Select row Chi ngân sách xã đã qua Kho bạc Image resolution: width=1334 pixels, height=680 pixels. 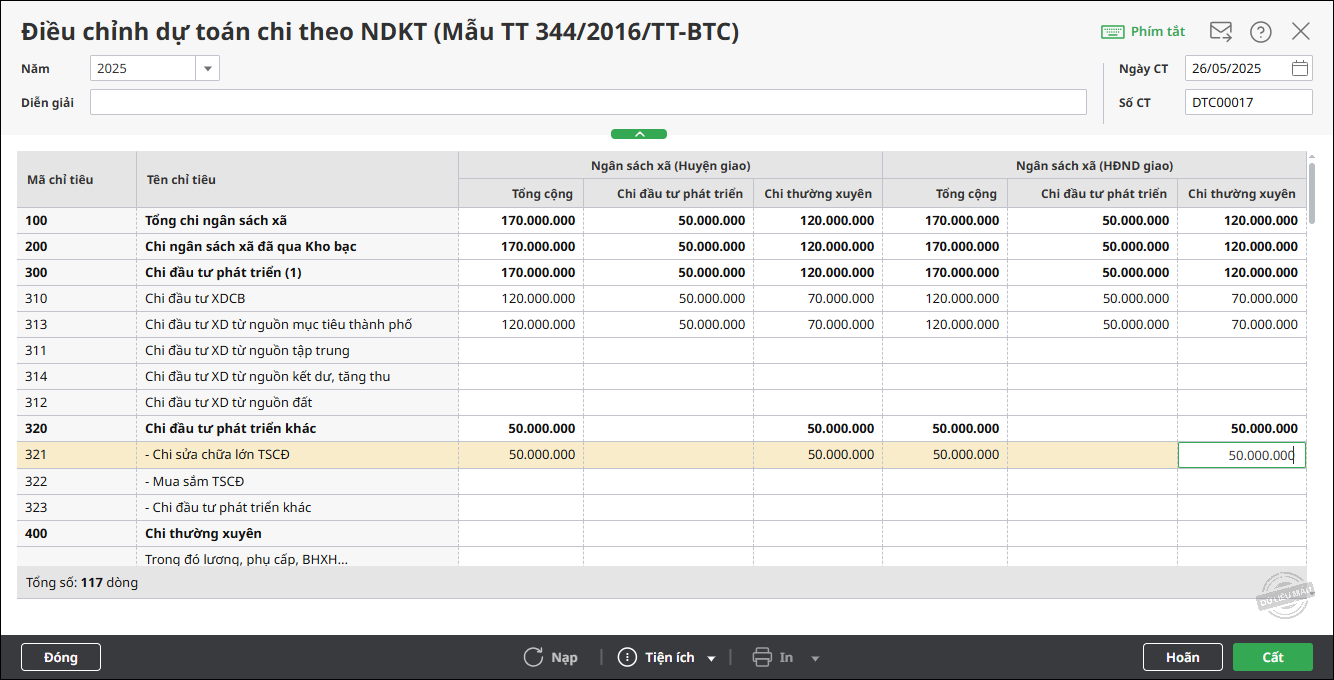pyautogui.click(x=661, y=247)
